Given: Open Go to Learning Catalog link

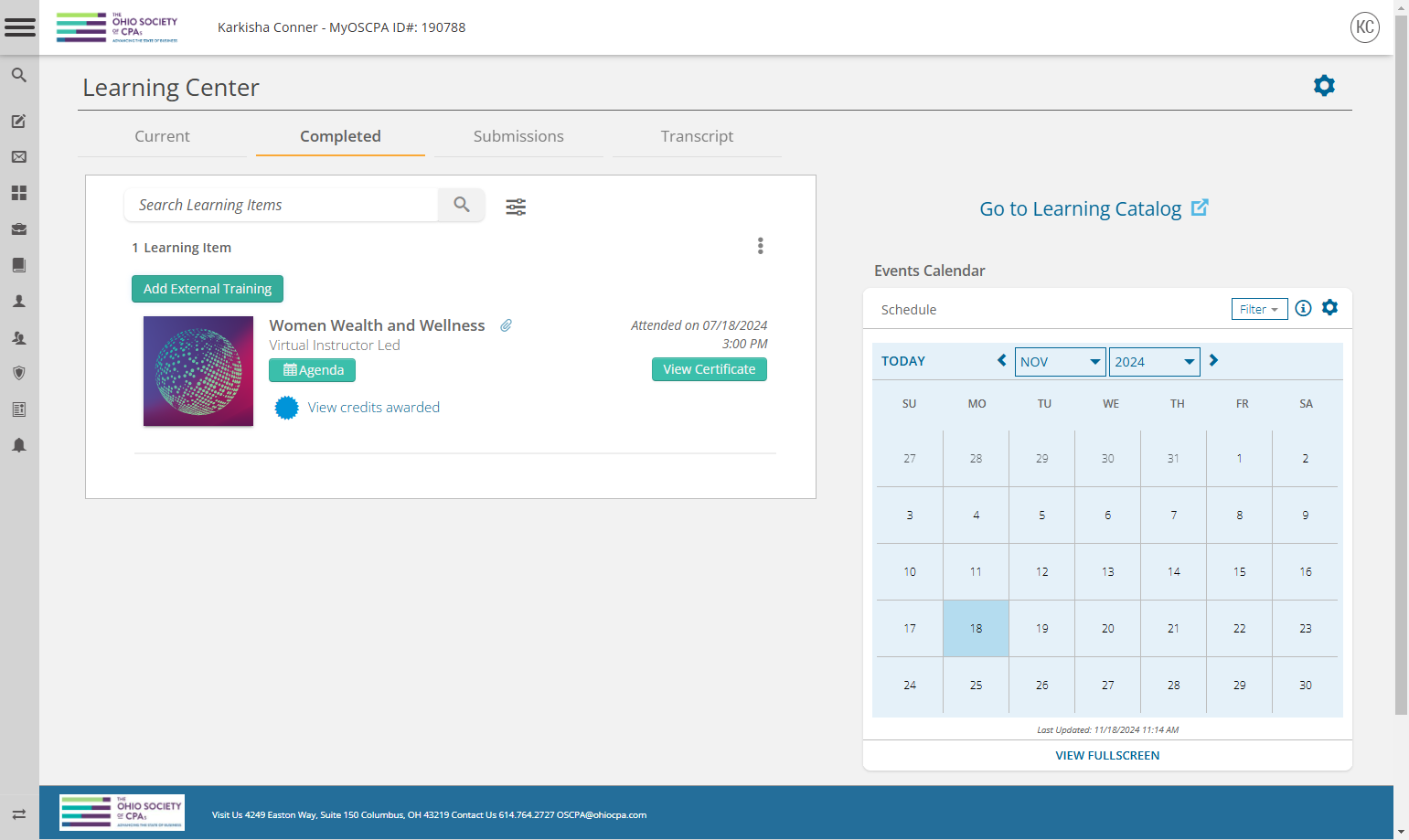Looking at the screenshot, I should (x=1094, y=208).
